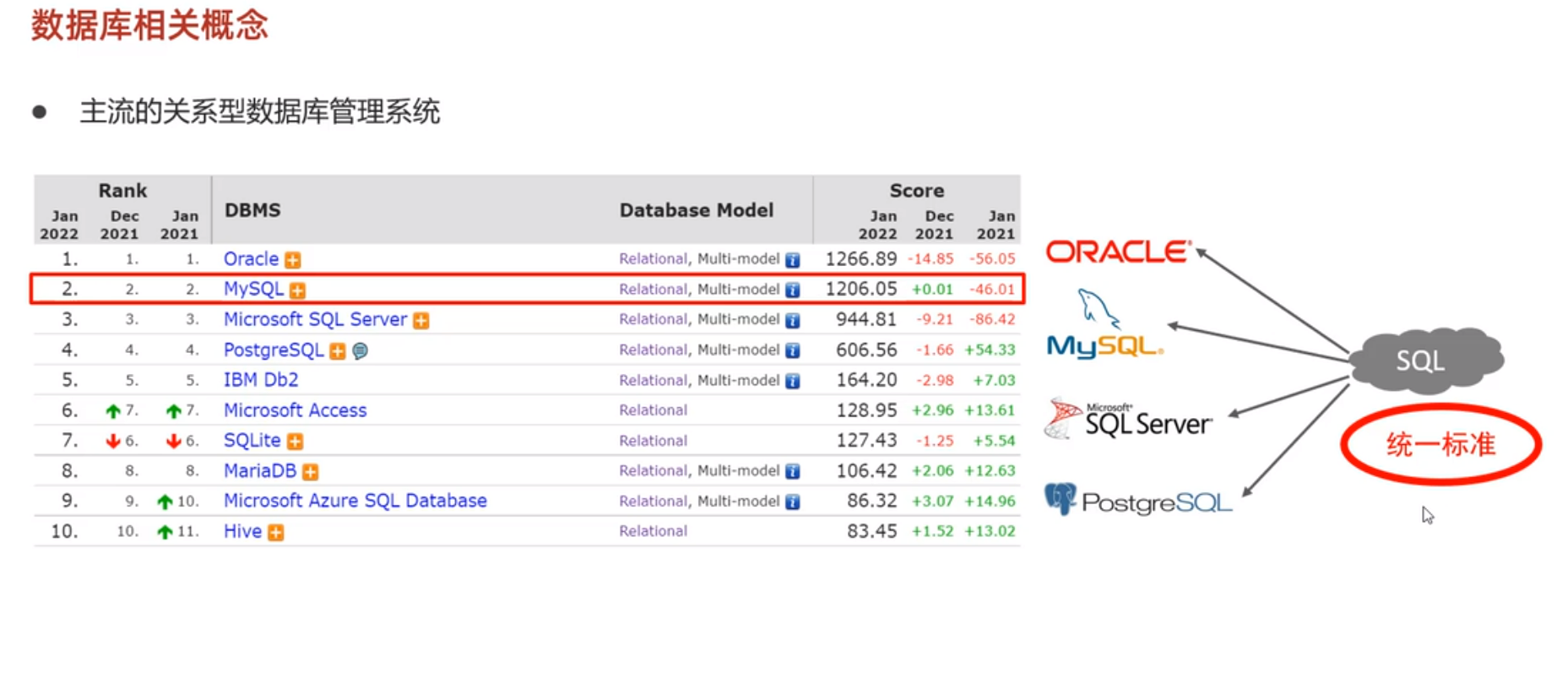1568x673 pixels.
Task: Open the Microsoft Azure SQL Database link
Action: point(355,501)
